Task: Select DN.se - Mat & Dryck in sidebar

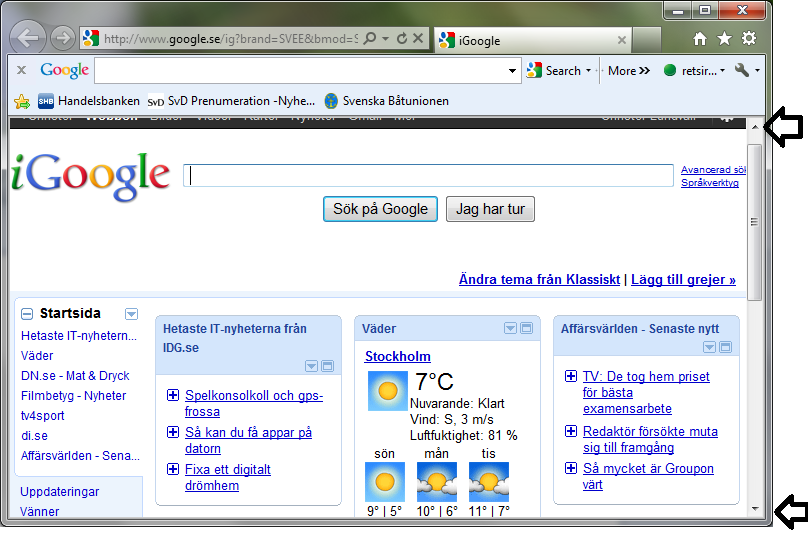Action: (75, 376)
